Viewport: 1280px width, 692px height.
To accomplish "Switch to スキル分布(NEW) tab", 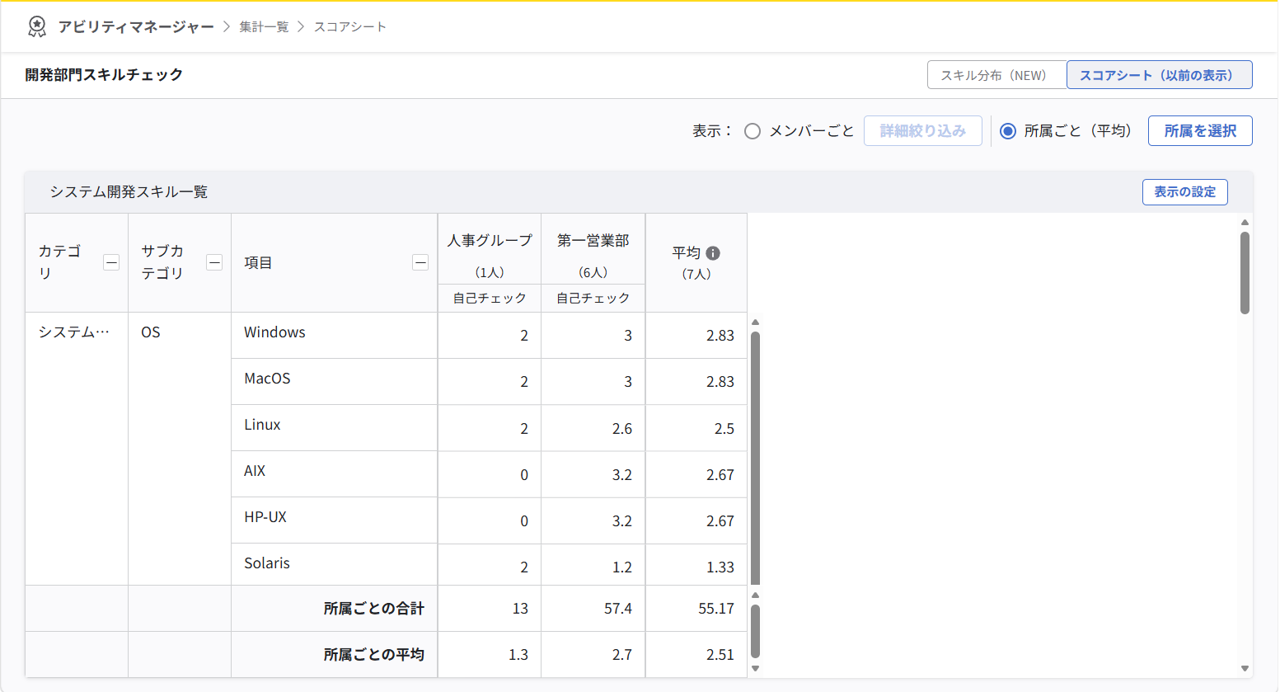I will click(997, 75).
